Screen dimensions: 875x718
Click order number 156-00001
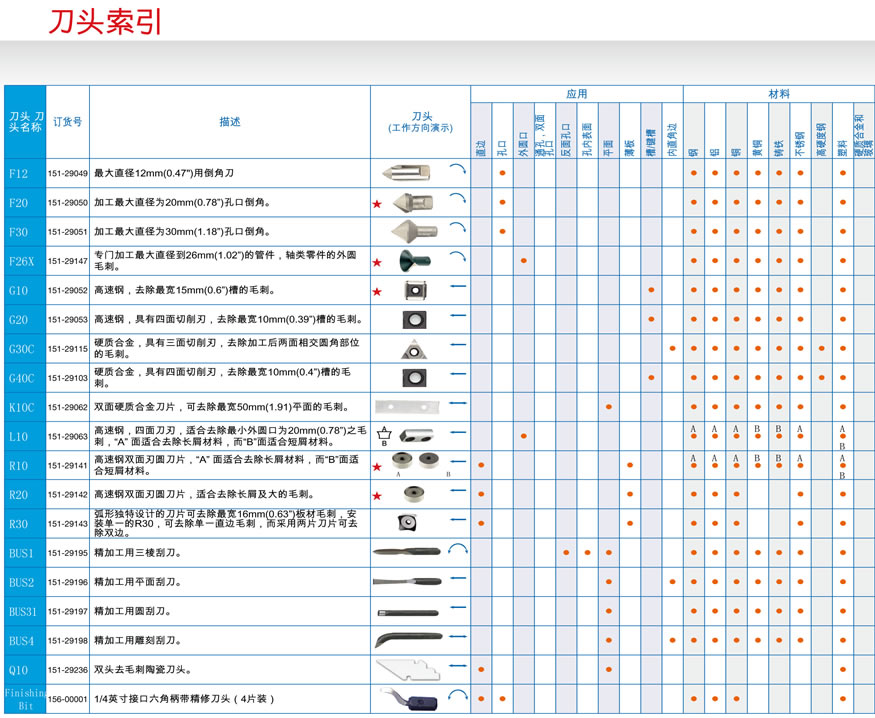(x=68, y=699)
